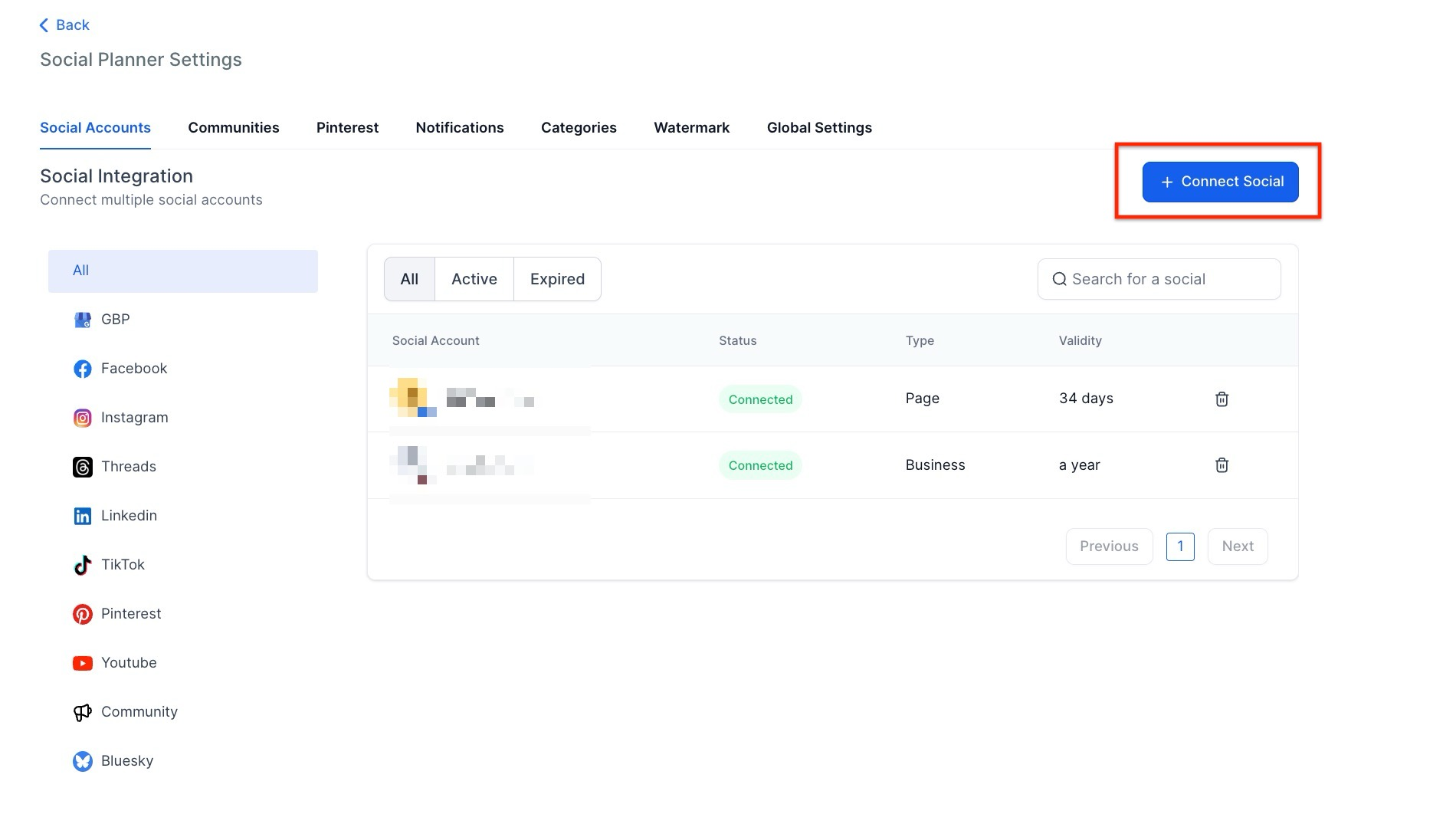Image resolution: width=1456 pixels, height=814 pixels.
Task: Click the Social Integration heading
Action: point(116,176)
